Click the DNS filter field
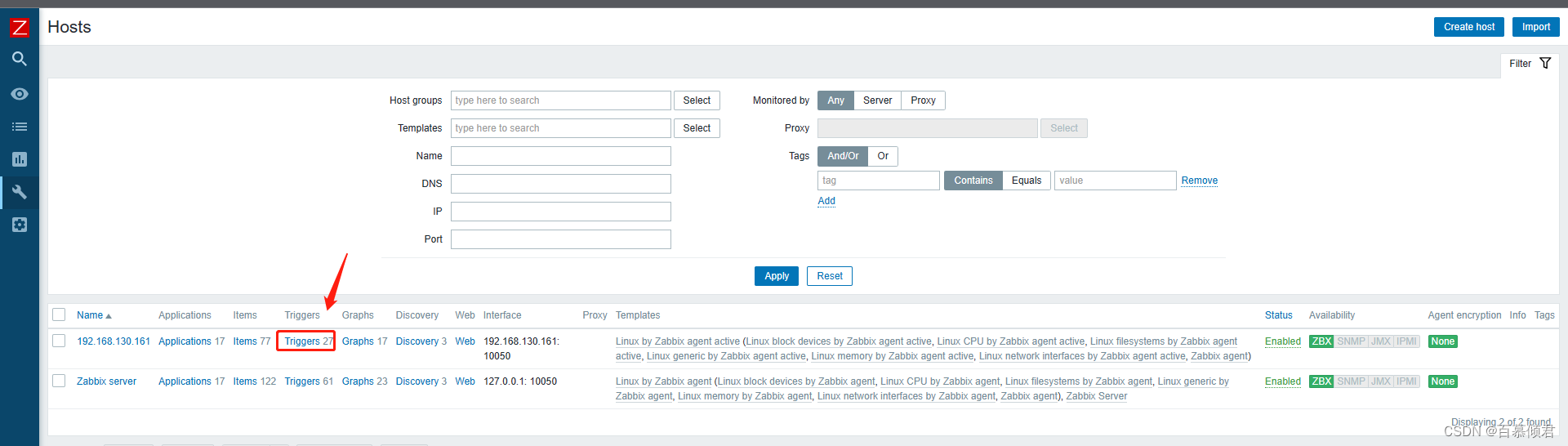Viewport: 1568px width, 446px height. (561, 184)
